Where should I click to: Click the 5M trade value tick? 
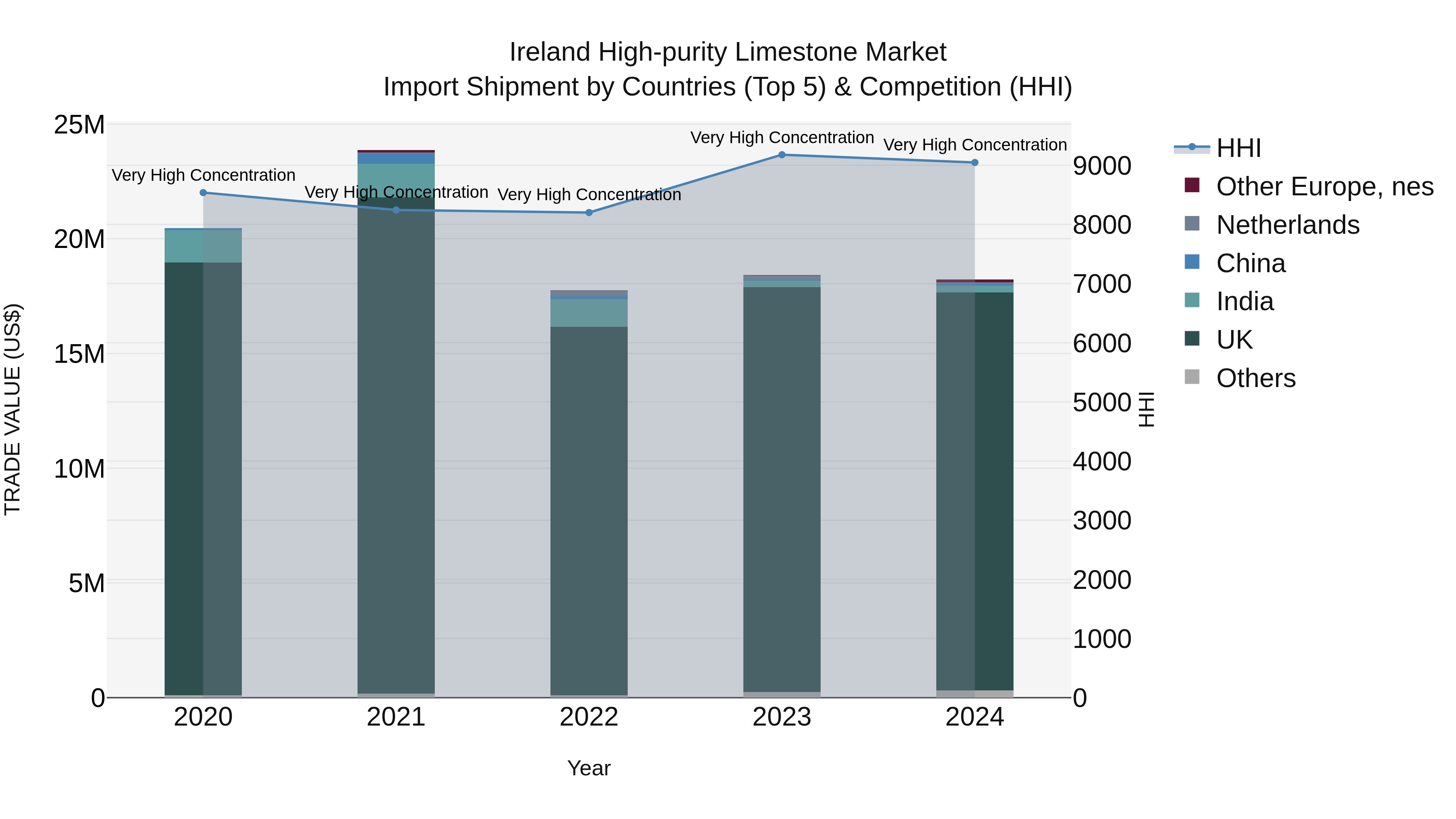point(87,583)
